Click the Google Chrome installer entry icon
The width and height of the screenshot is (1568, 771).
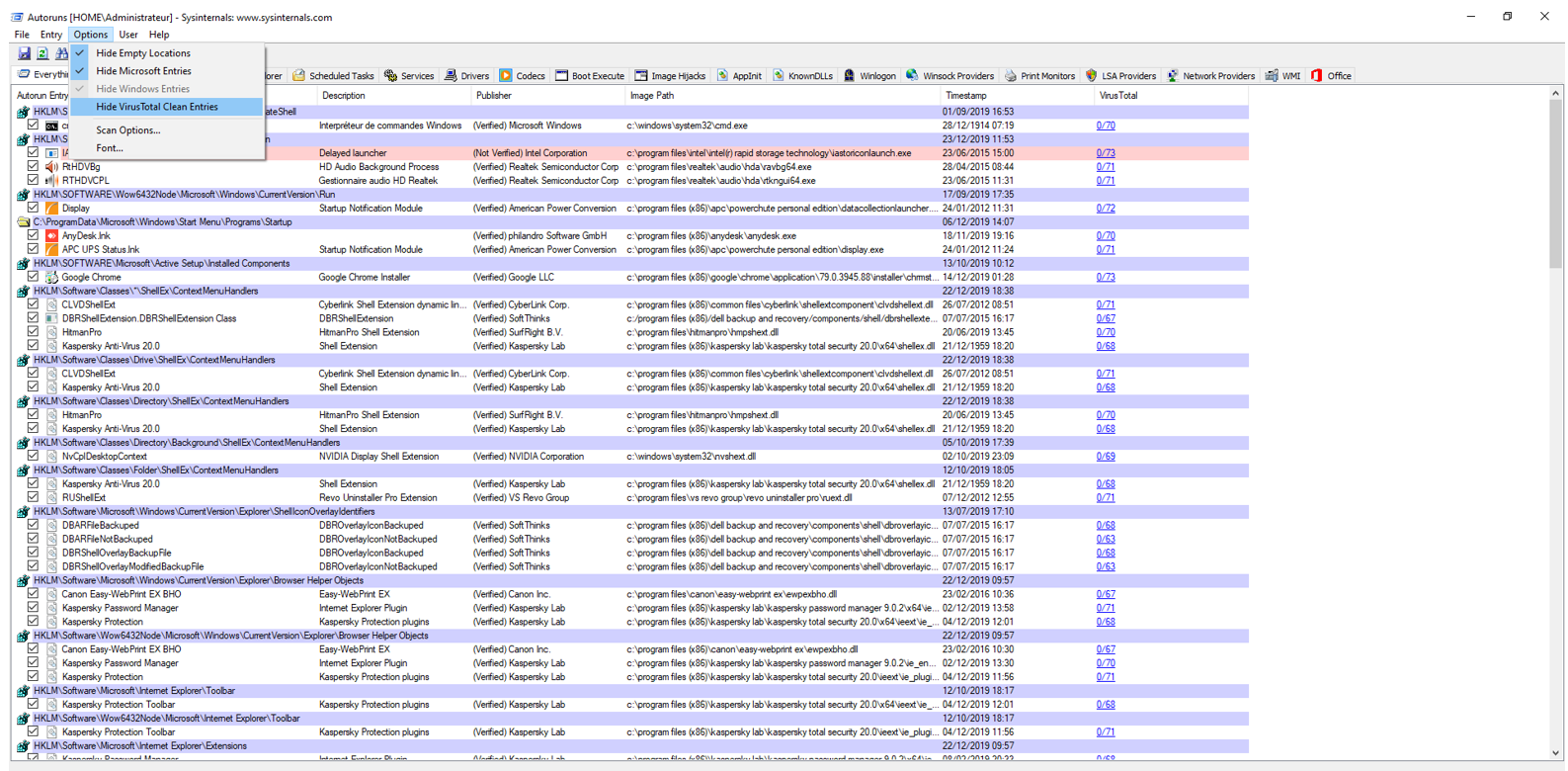click(51, 278)
